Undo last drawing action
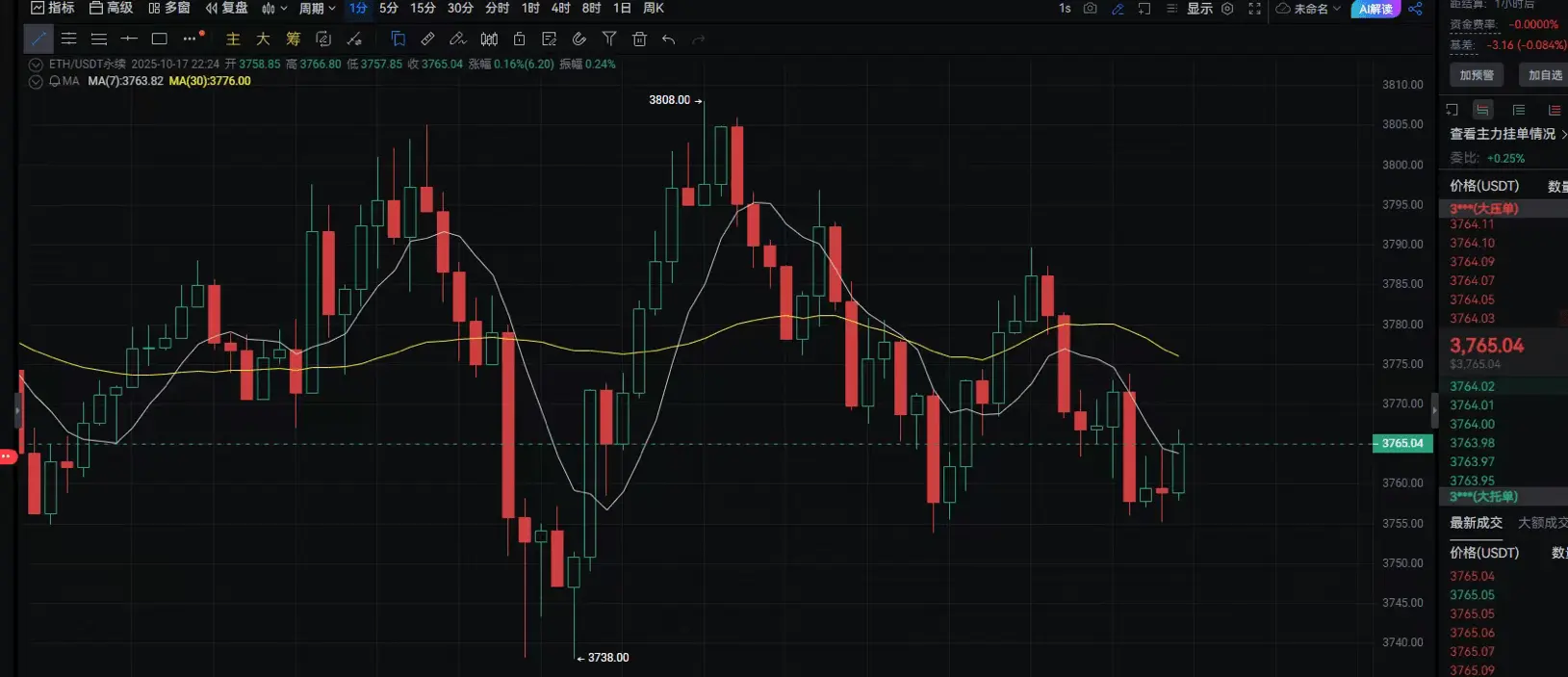The width and height of the screenshot is (1568, 677). tap(669, 39)
